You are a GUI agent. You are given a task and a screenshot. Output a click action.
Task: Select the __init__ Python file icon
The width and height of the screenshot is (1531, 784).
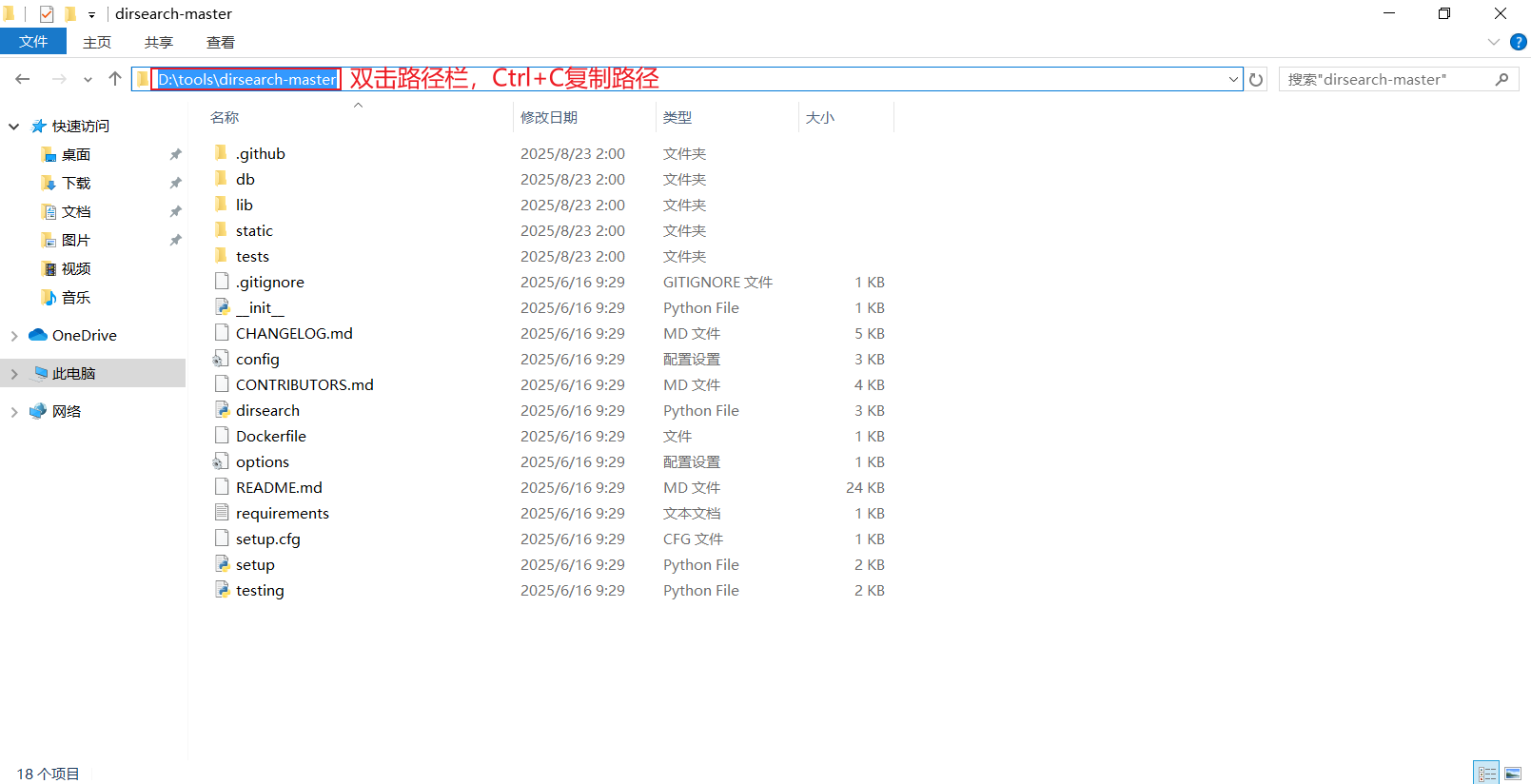click(222, 307)
